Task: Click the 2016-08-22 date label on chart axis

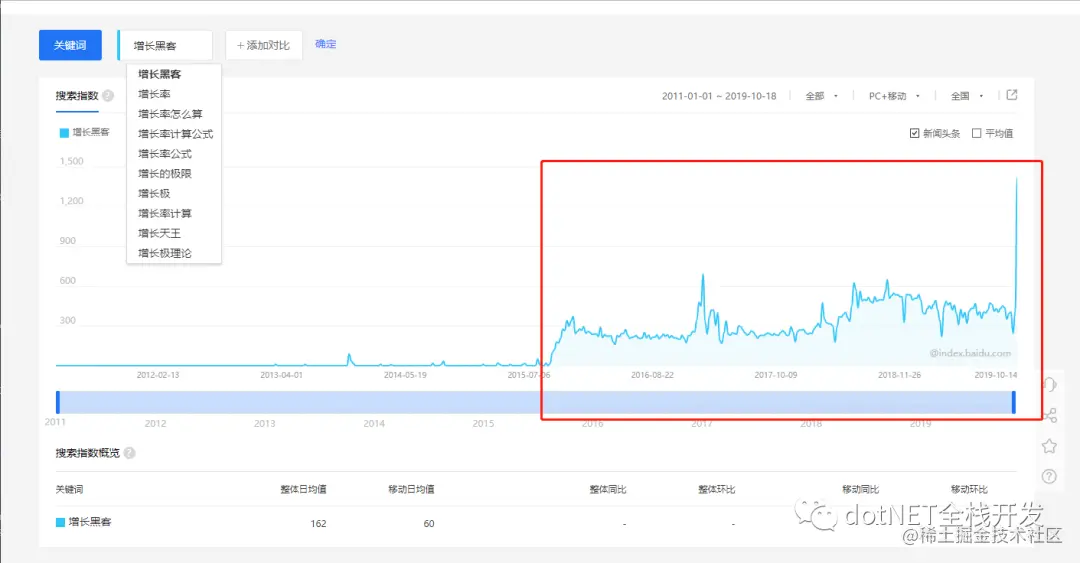Action: [x=652, y=375]
